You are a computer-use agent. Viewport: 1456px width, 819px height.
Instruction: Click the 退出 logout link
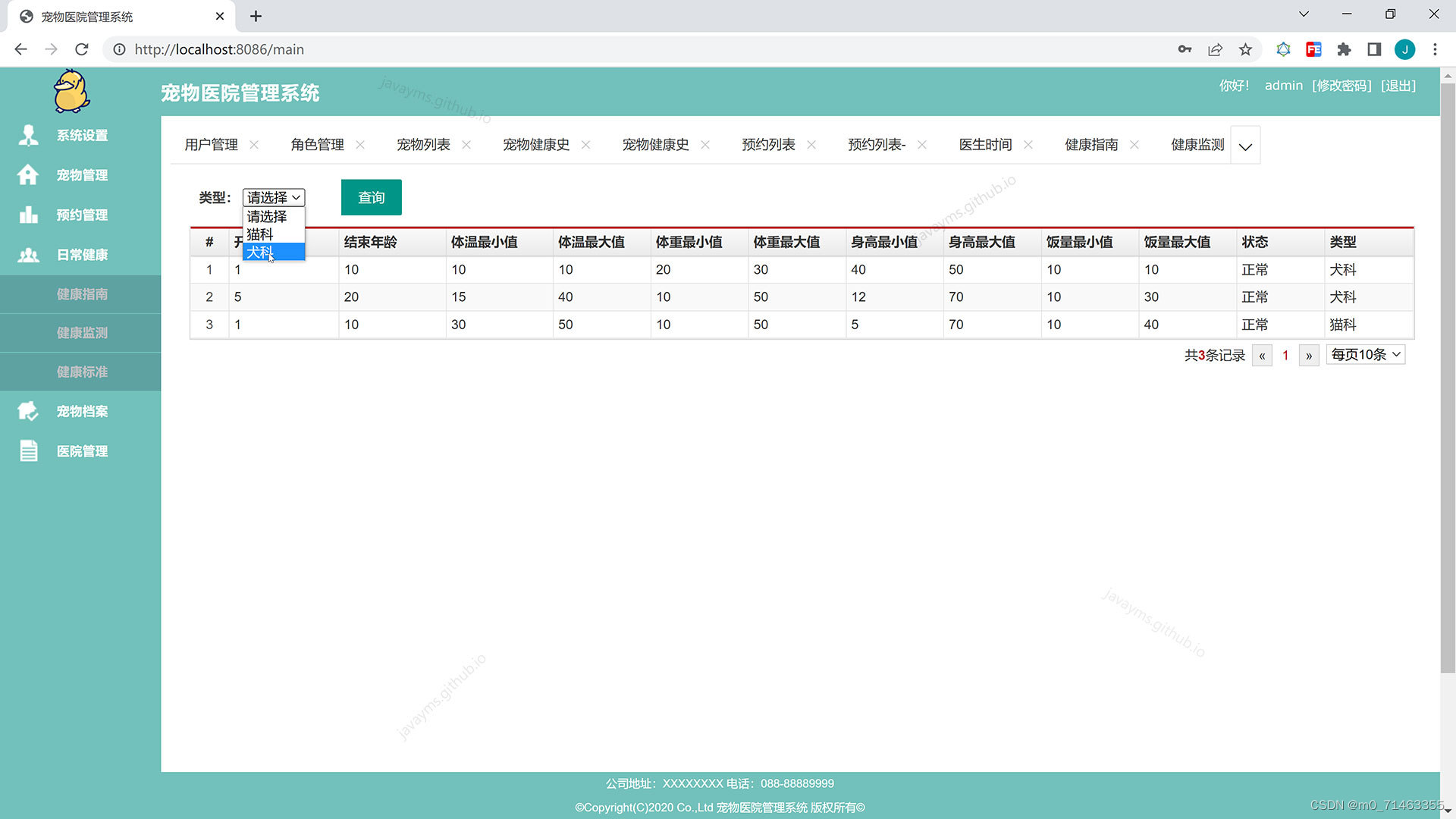pos(1399,86)
